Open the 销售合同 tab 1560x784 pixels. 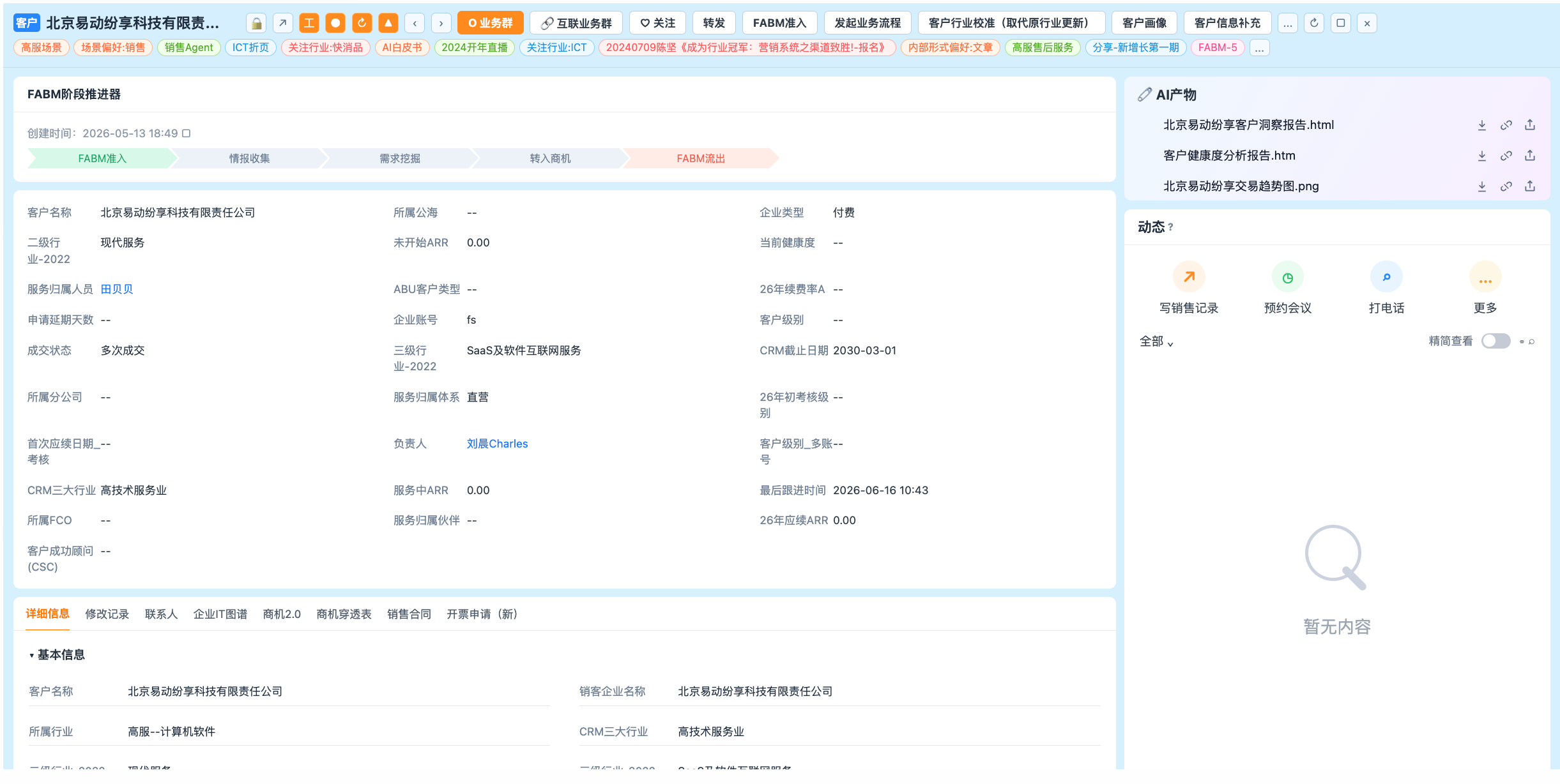coord(409,614)
